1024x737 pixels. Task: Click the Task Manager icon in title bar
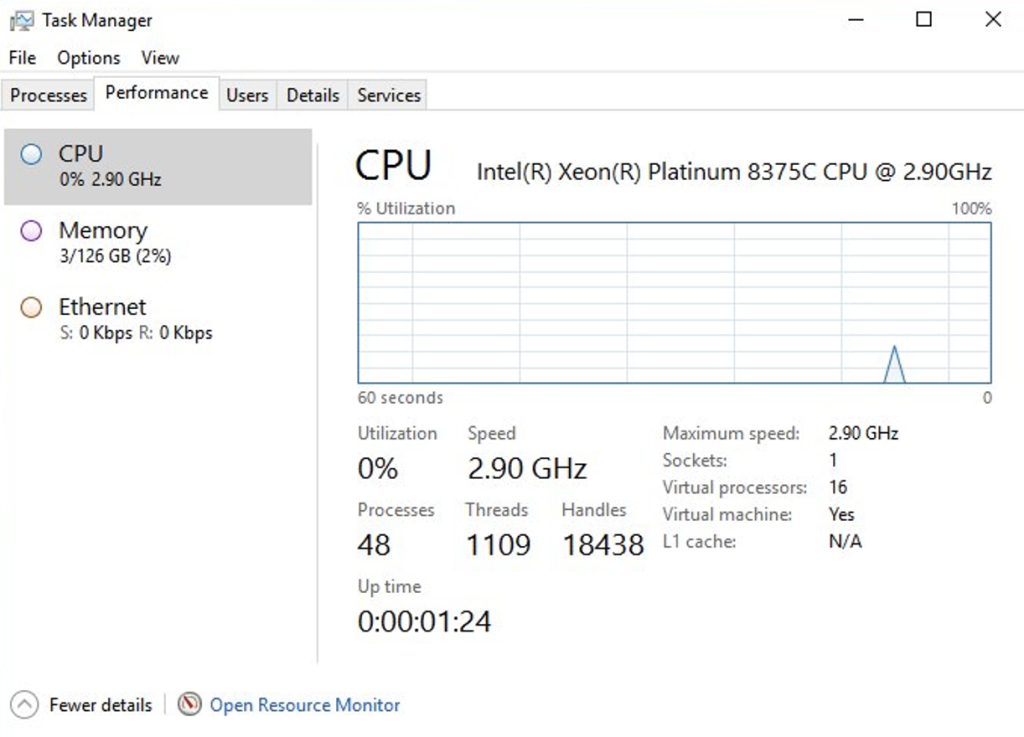pyautogui.click(x=21, y=19)
